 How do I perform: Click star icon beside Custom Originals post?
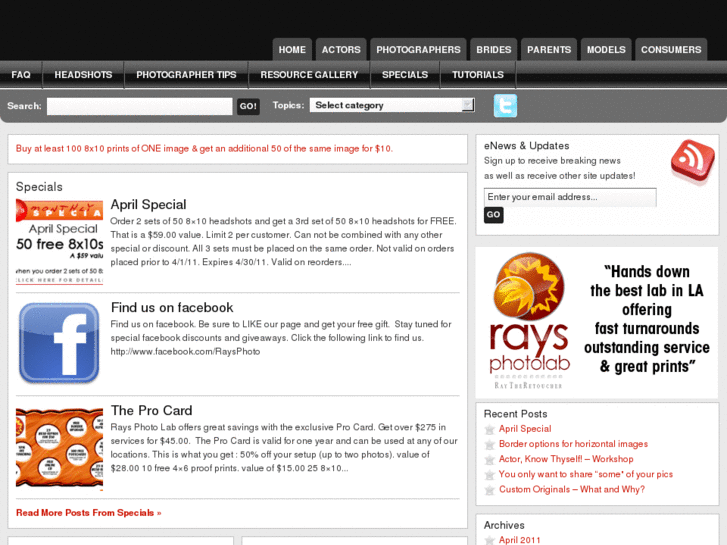[x=489, y=490]
